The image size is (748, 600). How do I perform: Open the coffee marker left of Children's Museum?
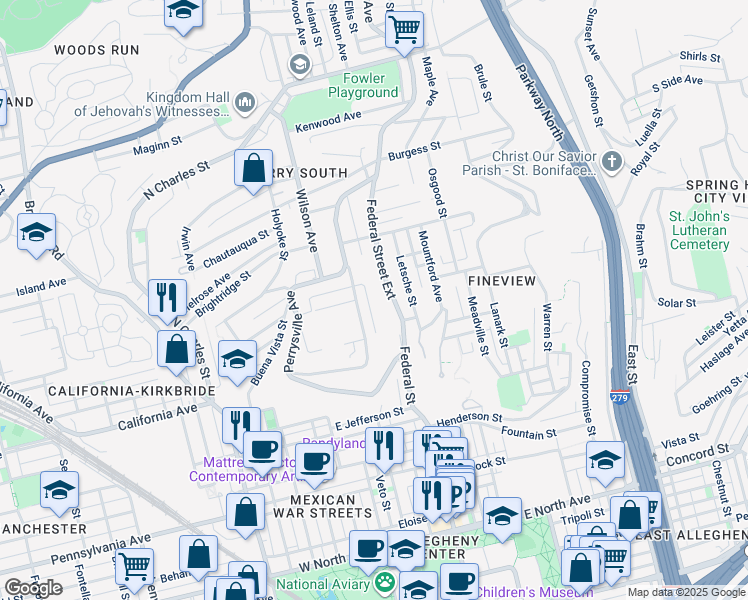point(459,582)
